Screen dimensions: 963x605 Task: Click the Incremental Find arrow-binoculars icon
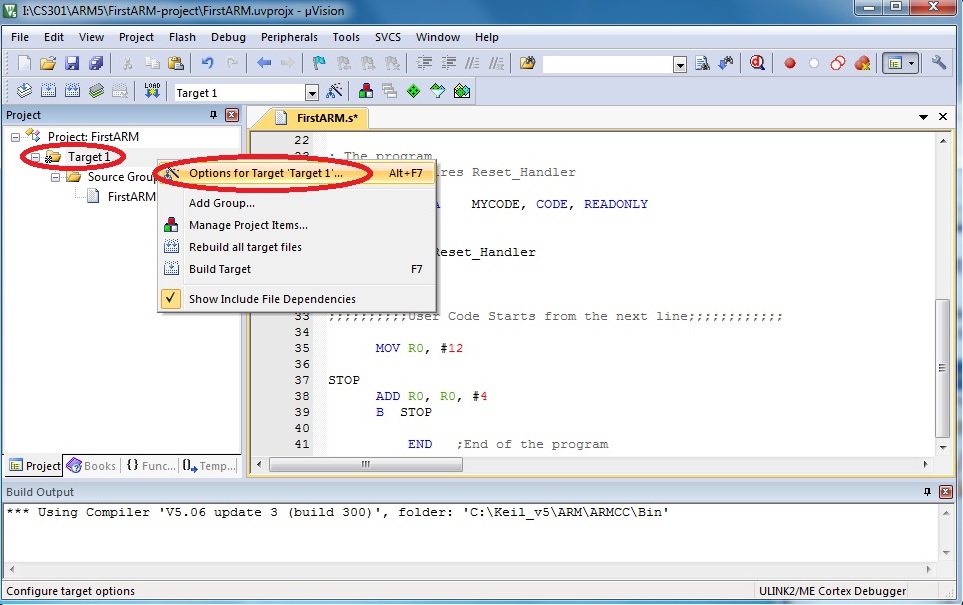tap(726, 63)
